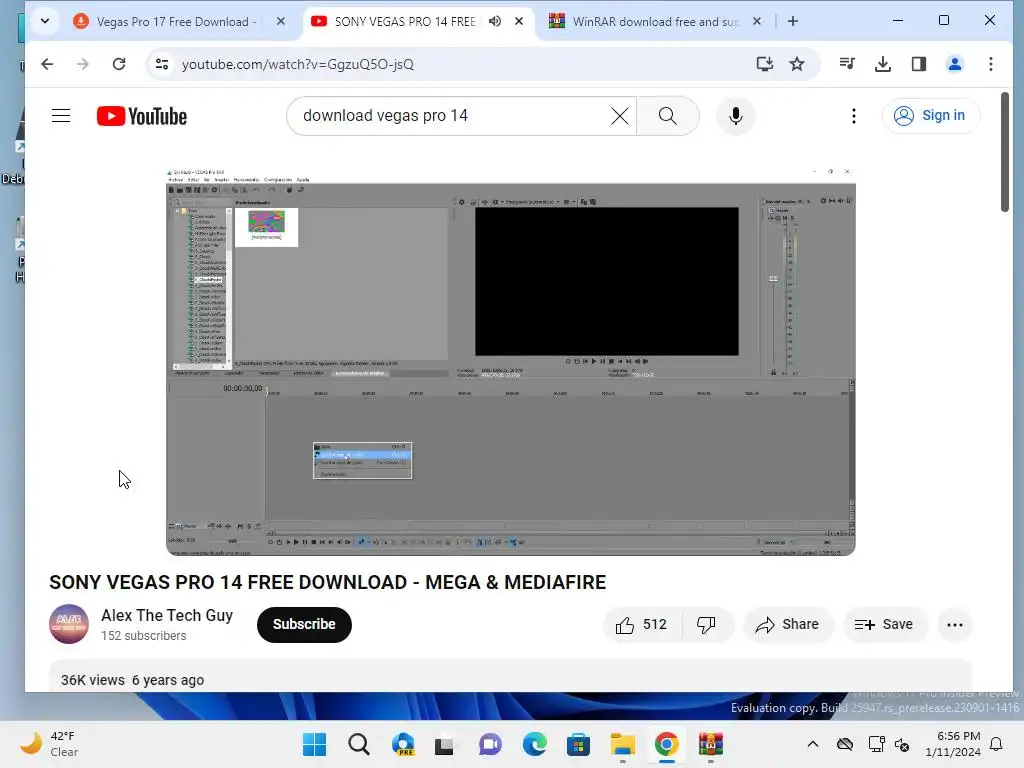
Task: Open Chrome profile avatar
Action: 954,63
